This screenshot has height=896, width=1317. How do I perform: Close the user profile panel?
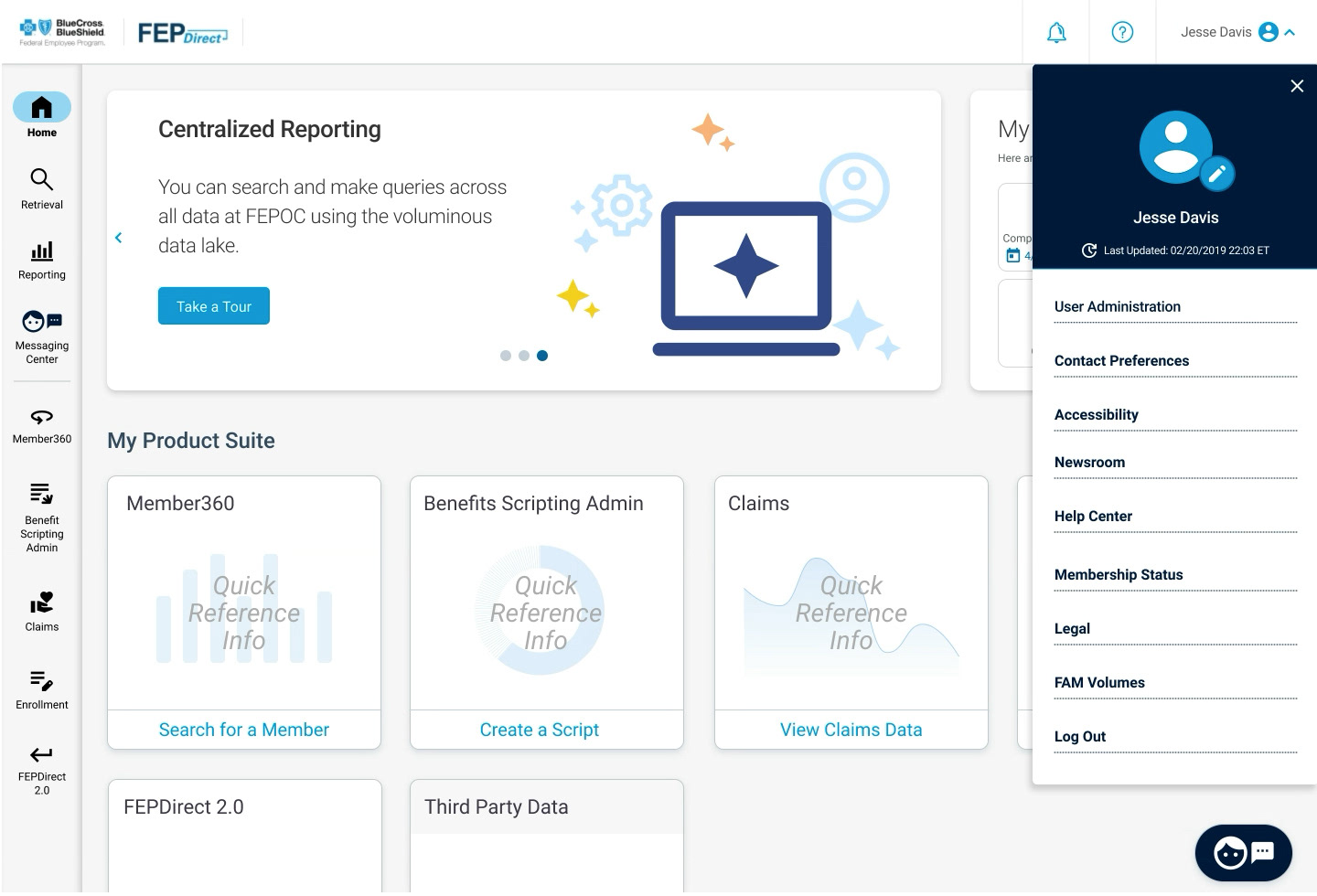point(1297,86)
